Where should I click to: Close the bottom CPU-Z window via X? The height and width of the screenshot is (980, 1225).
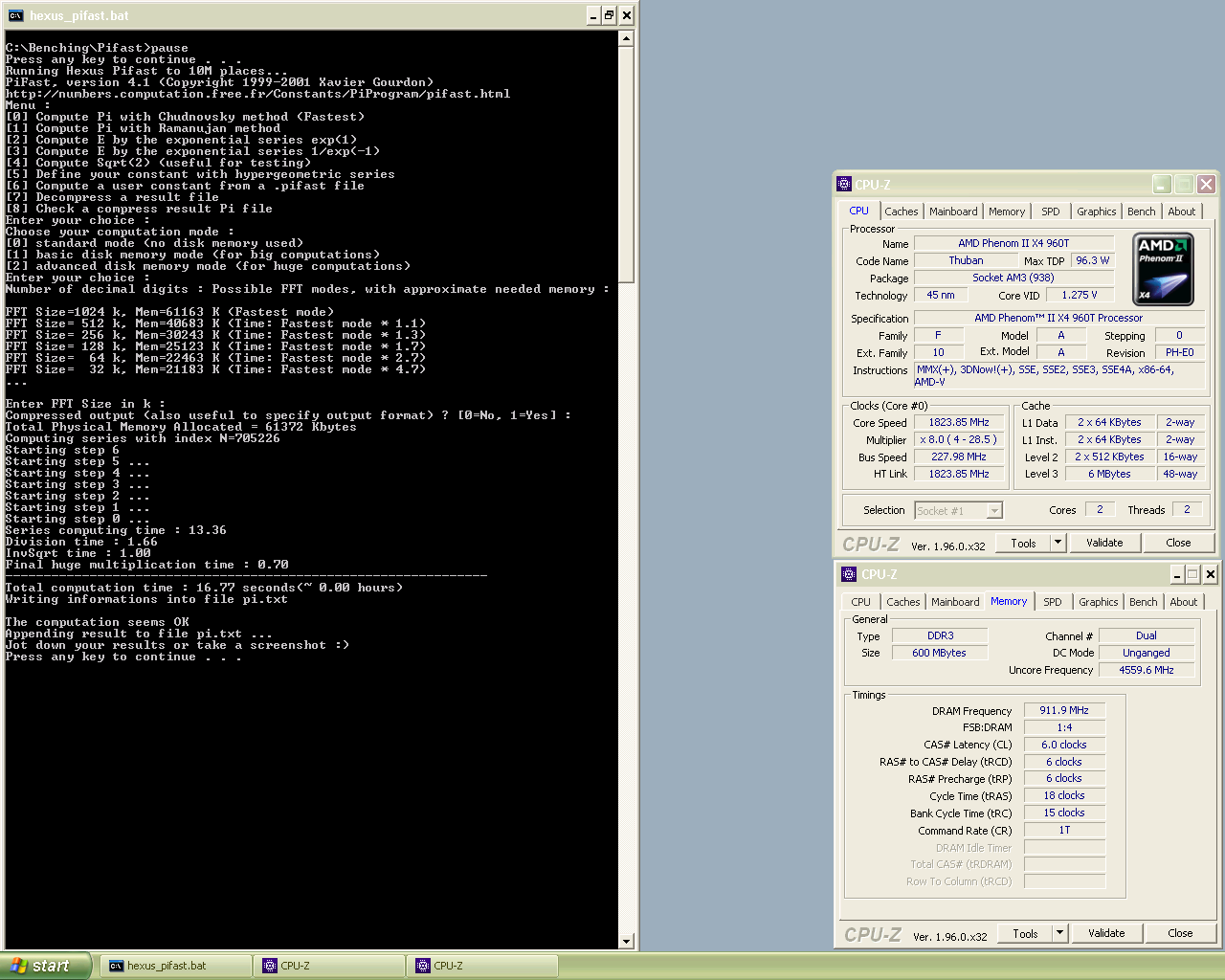1210,574
